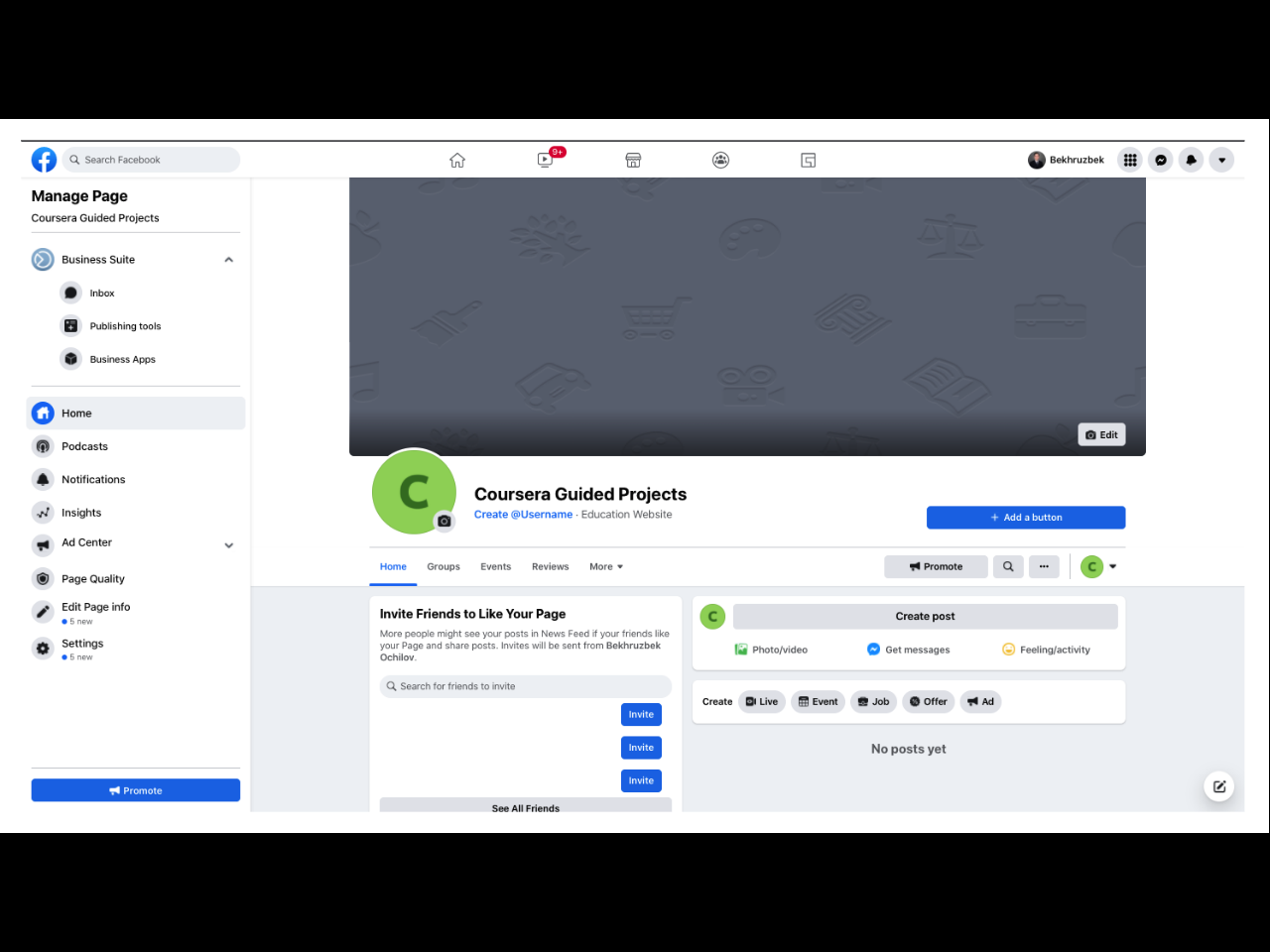
Task: Select Home in the Manage Page sidebar
Action: [x=136, y=414]
